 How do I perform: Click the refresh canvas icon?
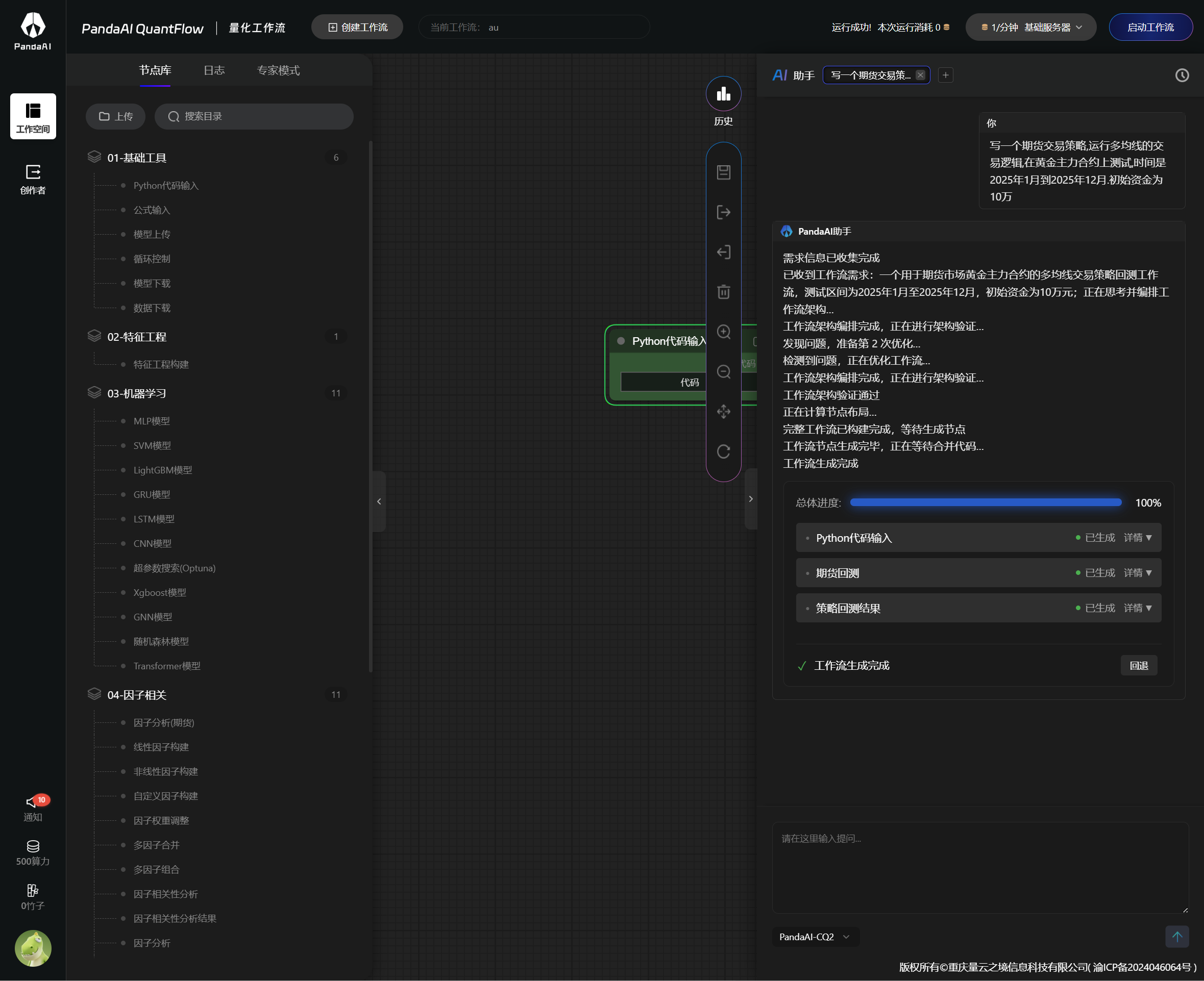tap(724, 451)
